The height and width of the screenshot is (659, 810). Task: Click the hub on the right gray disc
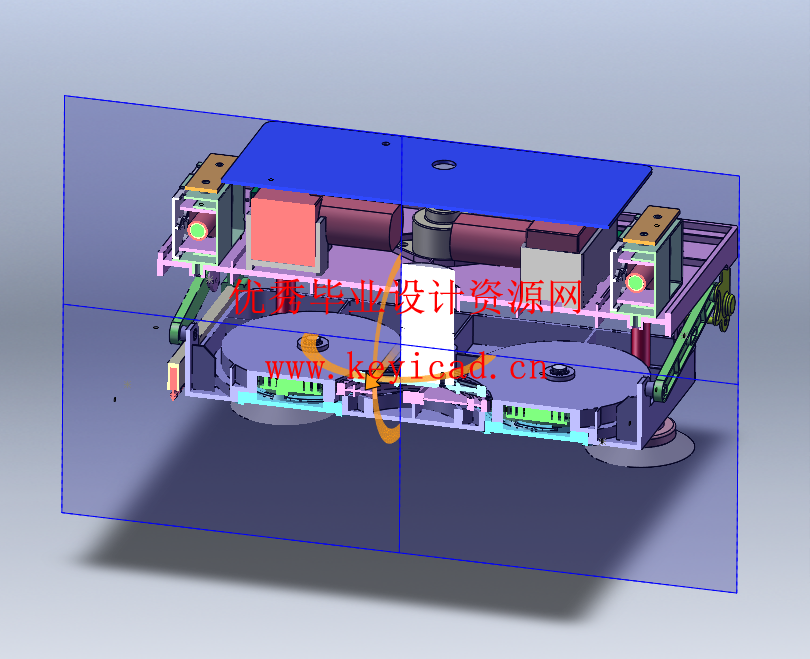(558, 373)
